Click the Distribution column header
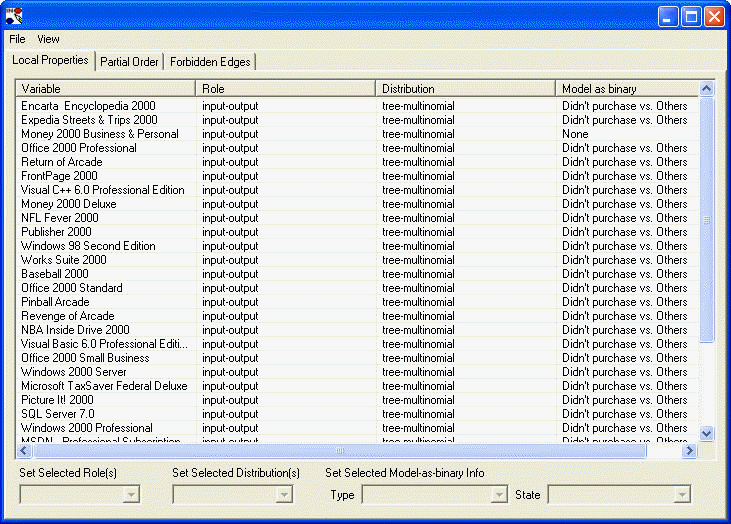731x524 pixels. (x=465, y=89)
